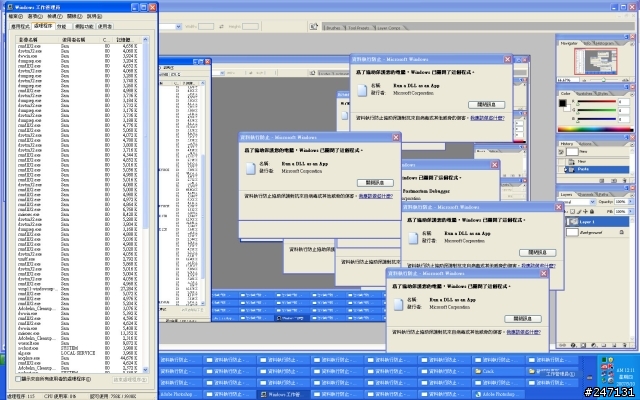The image size is (640, 400).
Task: Add a layer mask in Layers panel
Action: coord(583,345)
